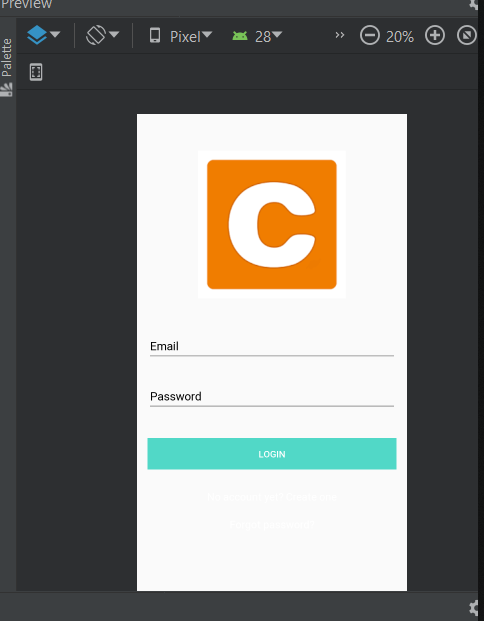Open the Palette side tab
Viewport: 484px width, 621px height.
click(7, 67)
